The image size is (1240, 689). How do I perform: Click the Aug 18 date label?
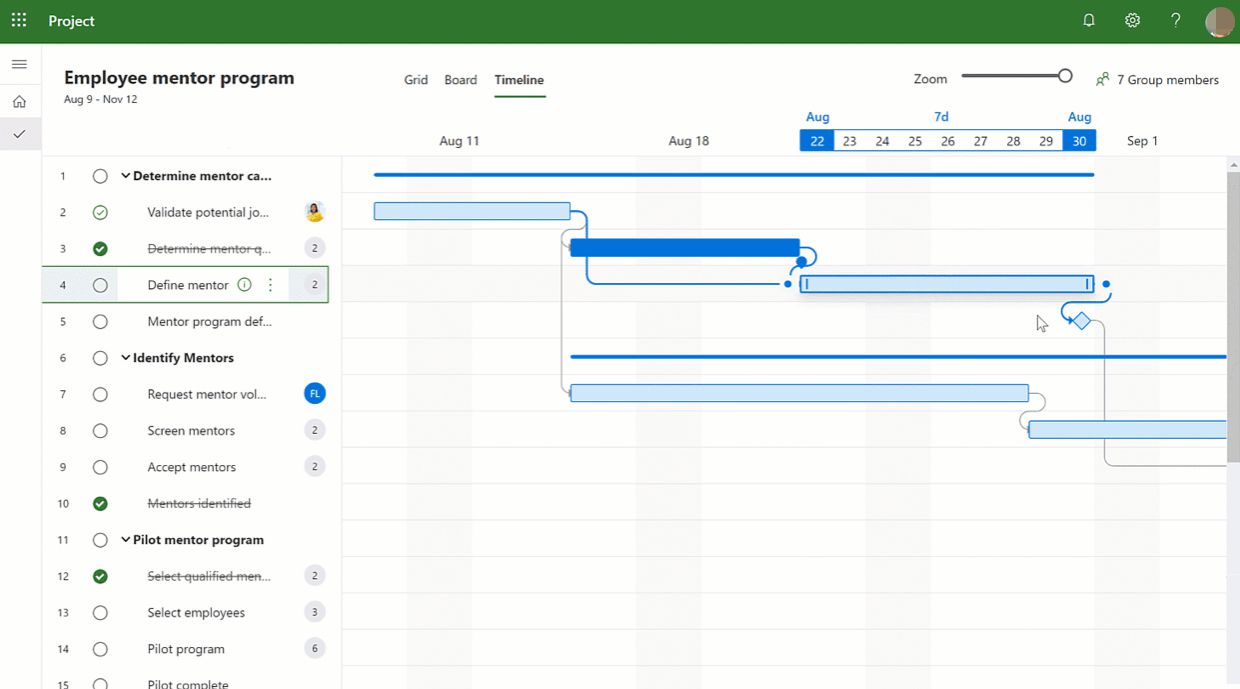689,141
